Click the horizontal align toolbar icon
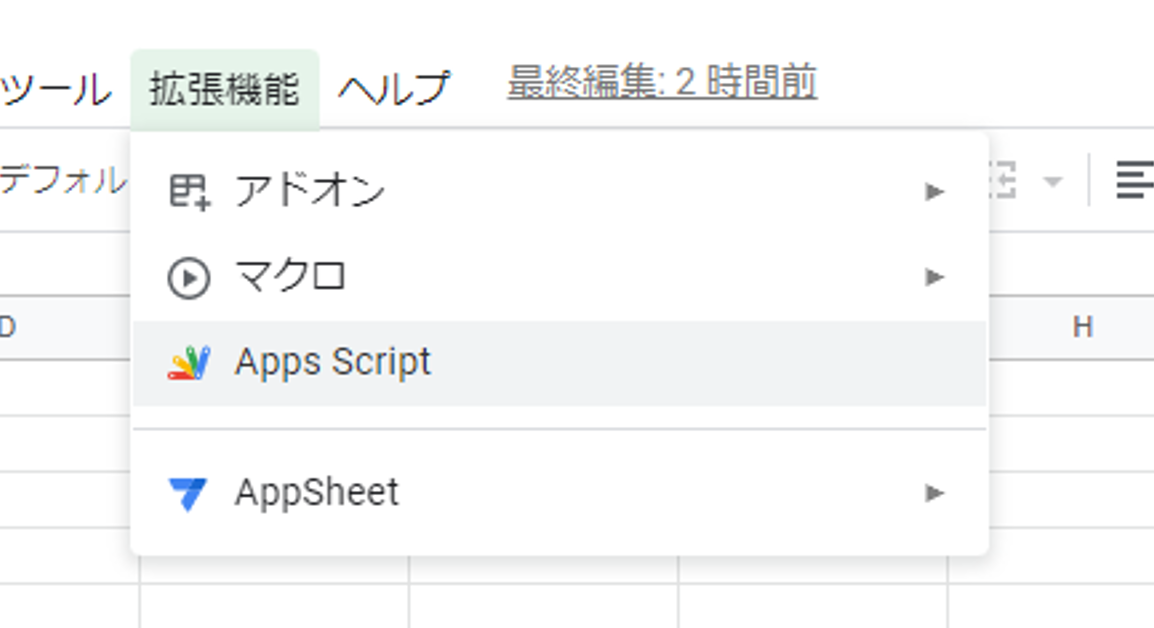This screenshot has width=1154, height=628. (x=1135, y=180)
